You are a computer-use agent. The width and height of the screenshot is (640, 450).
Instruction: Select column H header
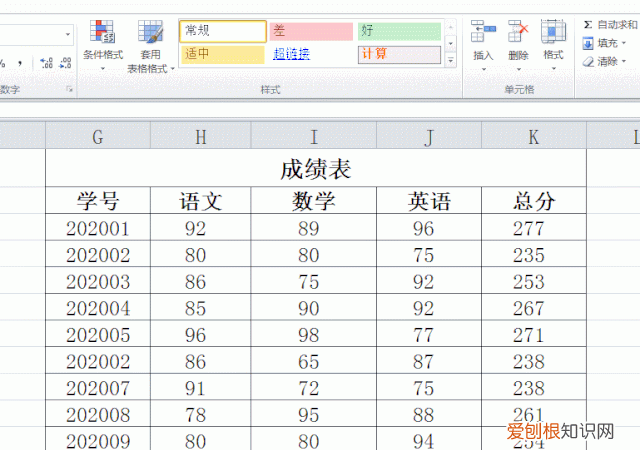tap(200, 136)
